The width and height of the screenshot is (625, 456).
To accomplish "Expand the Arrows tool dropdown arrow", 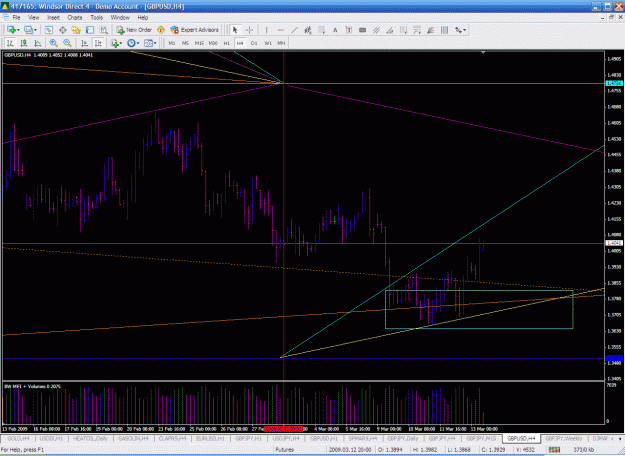I will 465,30.
